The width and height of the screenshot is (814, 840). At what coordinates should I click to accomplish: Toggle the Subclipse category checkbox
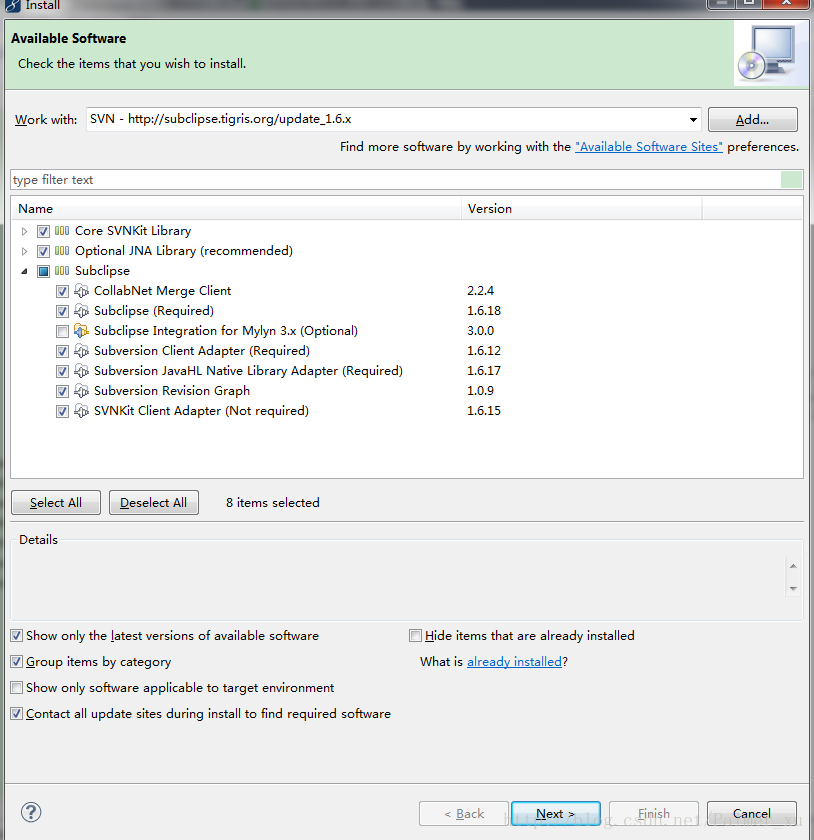coord(43,271)
